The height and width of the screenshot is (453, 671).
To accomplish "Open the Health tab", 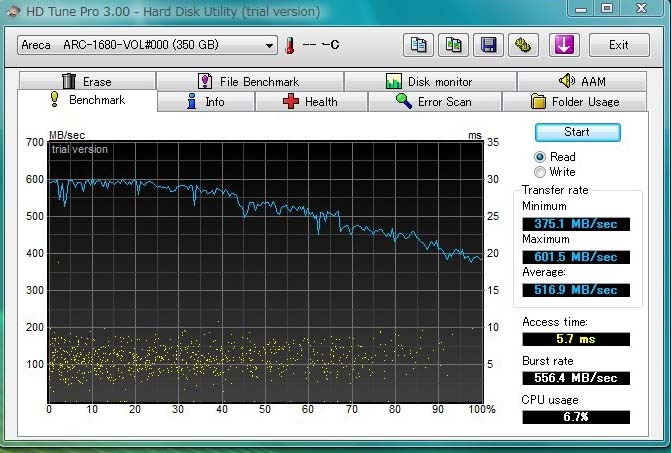I will pyautogui.click(x=311, y=101).
